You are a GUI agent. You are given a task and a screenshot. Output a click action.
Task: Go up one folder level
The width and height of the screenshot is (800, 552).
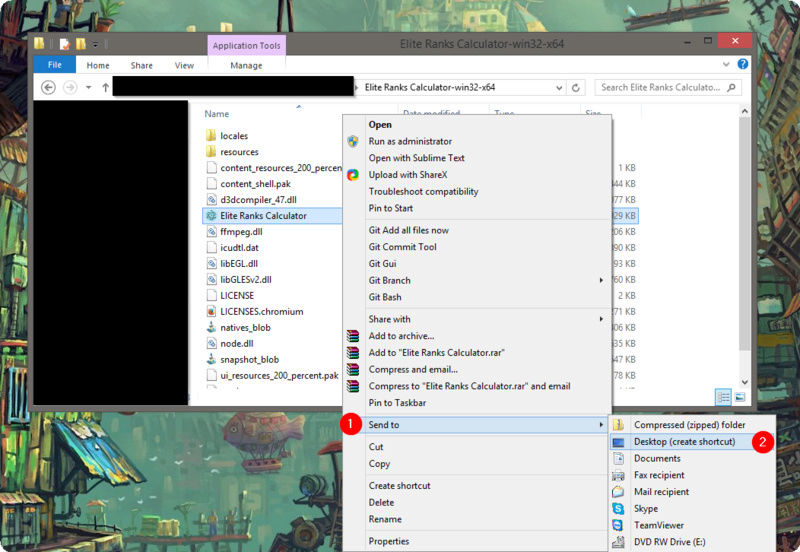[x=106, y=88]
